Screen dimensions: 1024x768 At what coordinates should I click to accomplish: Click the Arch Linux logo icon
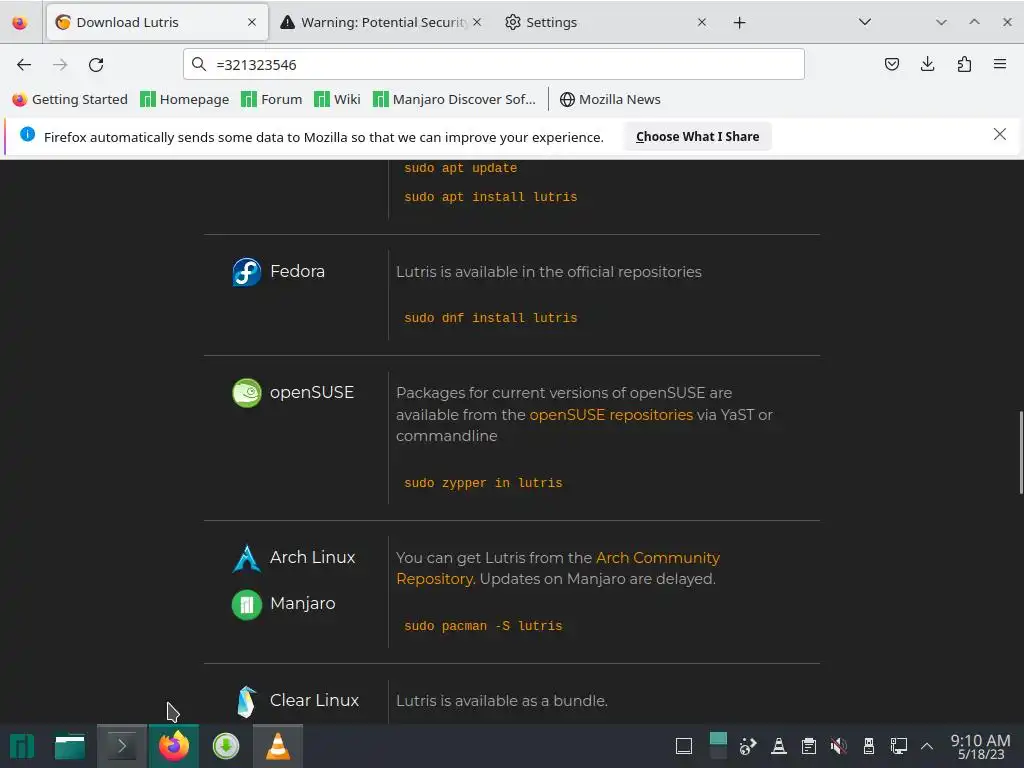(x=247, y=558)
